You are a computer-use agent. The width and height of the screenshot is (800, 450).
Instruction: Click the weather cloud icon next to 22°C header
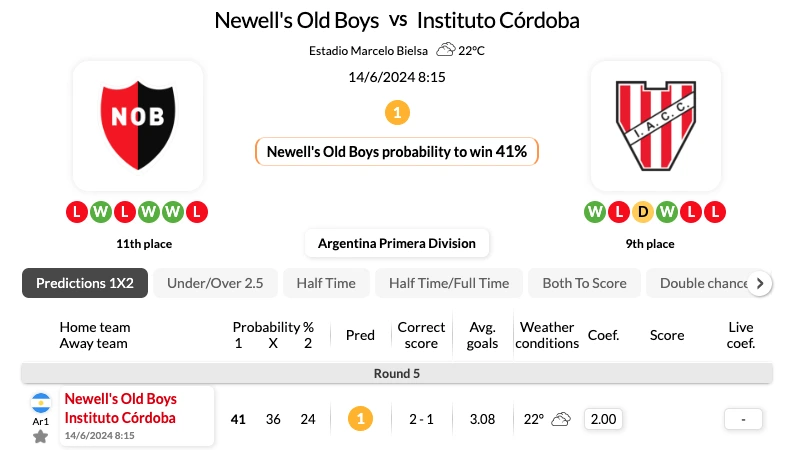[445, 50]
